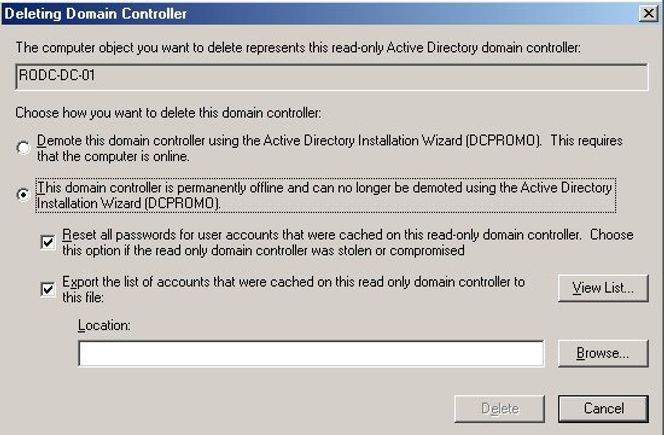Click the permanently offline option label text
664x435 pixels.
325,195
